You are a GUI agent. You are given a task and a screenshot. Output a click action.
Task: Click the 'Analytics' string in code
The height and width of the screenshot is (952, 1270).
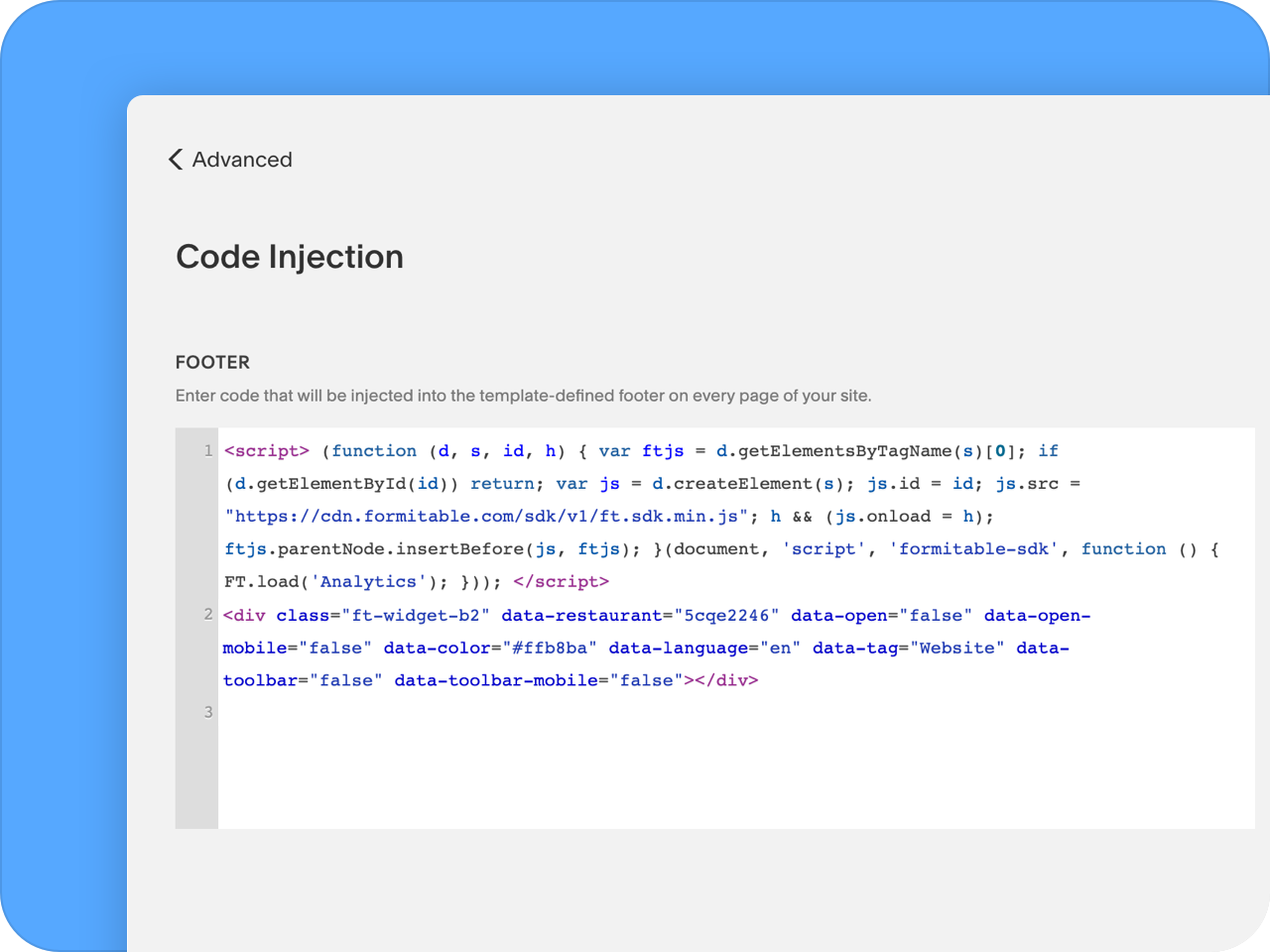pos(368,582)
